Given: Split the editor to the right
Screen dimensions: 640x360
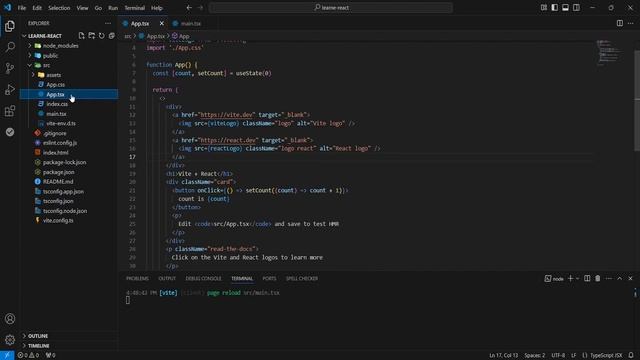Looking at the screenshot, I should pyautogui.click(x=620, y=23).
